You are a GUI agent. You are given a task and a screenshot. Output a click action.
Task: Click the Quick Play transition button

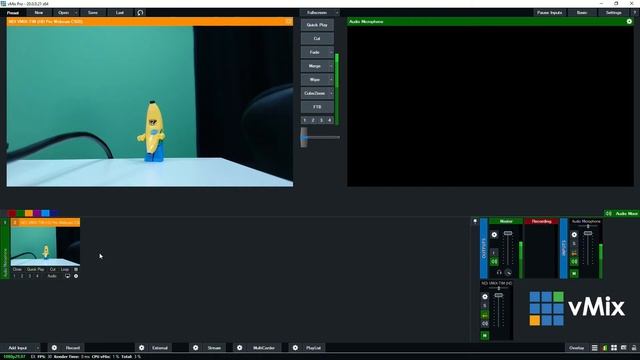pyautogui.click(x=317, y=25)
